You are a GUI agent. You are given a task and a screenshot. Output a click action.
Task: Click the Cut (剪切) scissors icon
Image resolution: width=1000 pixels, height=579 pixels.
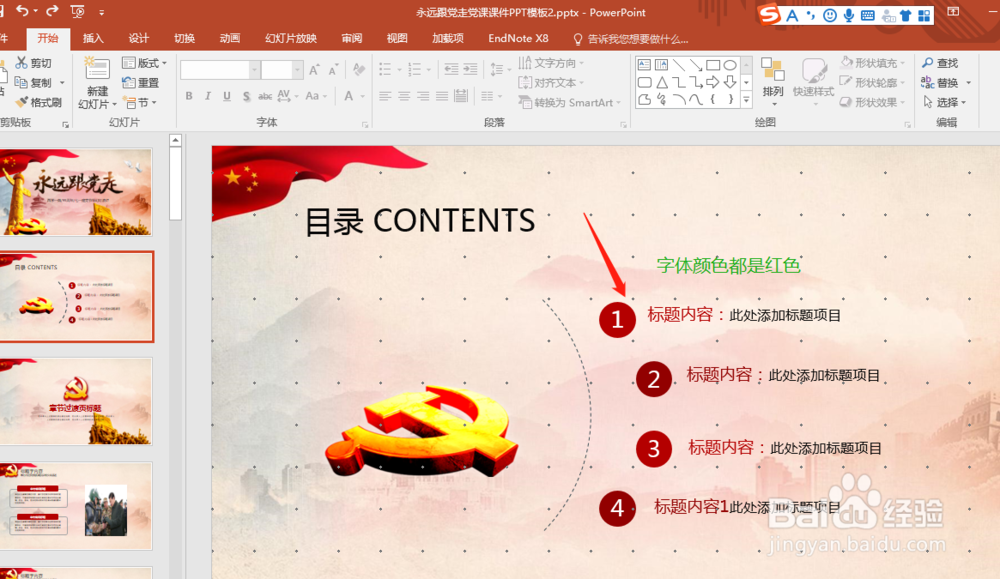(x=22, y=62)
